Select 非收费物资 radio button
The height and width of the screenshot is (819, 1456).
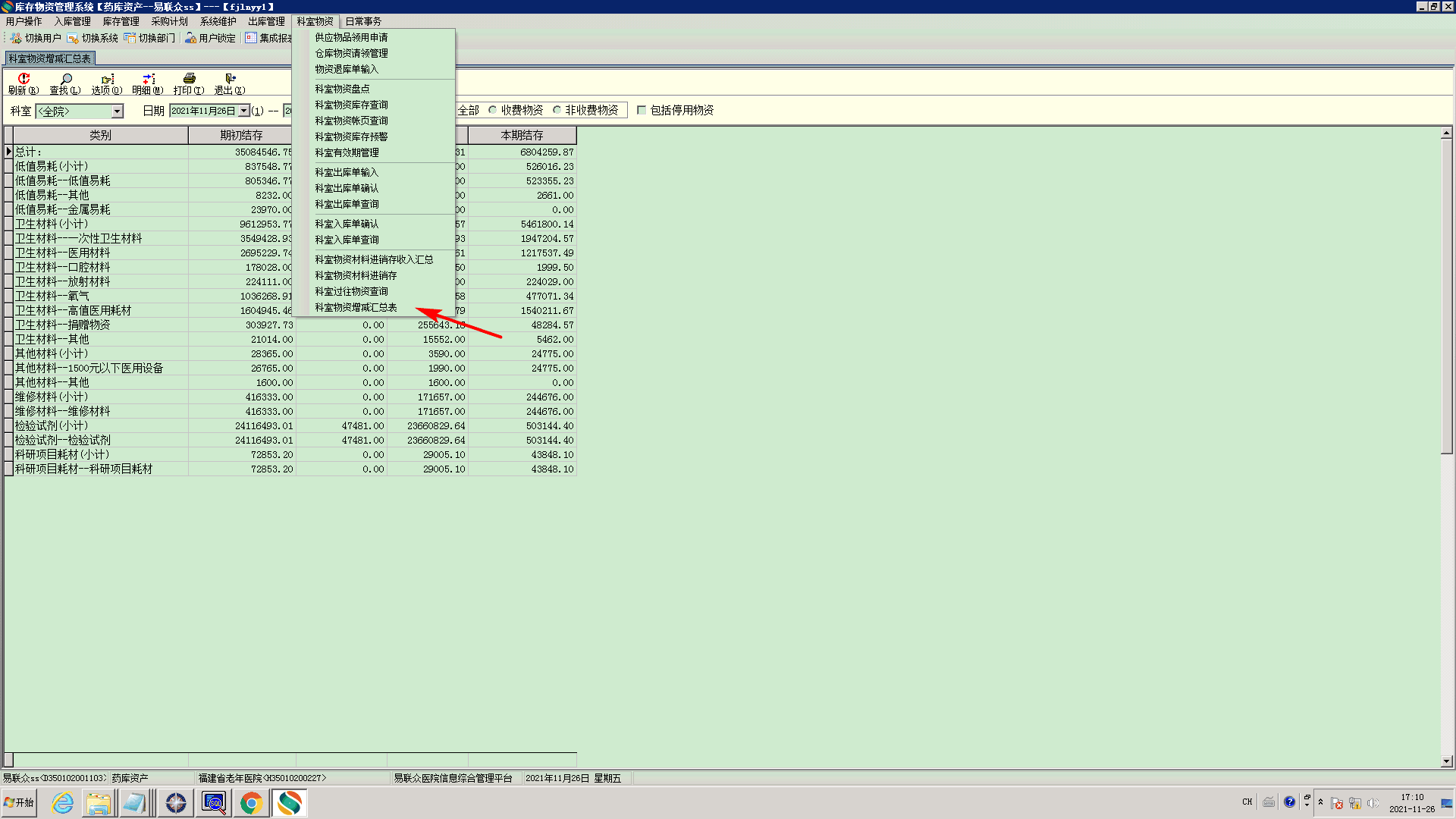pyautogui.click(x=557, y=110)
